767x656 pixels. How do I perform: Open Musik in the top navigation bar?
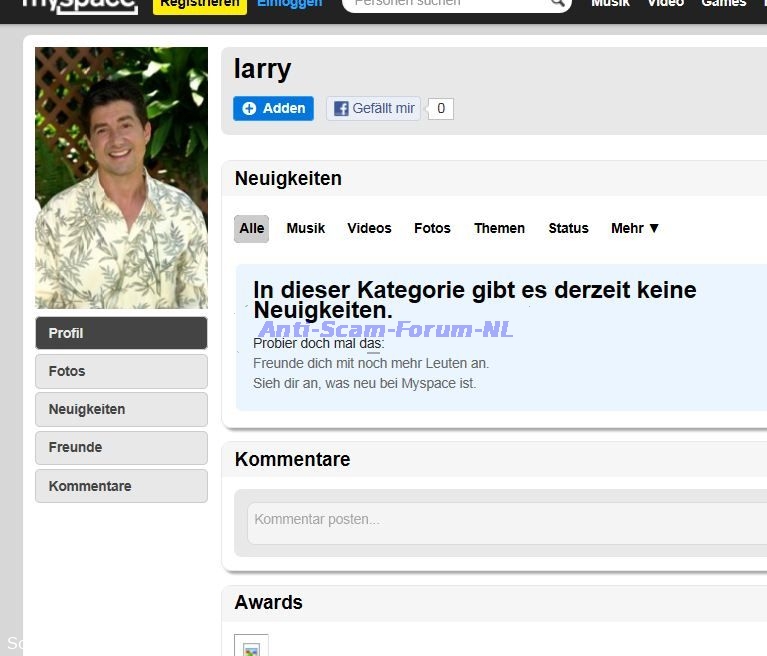click(610, 4)
